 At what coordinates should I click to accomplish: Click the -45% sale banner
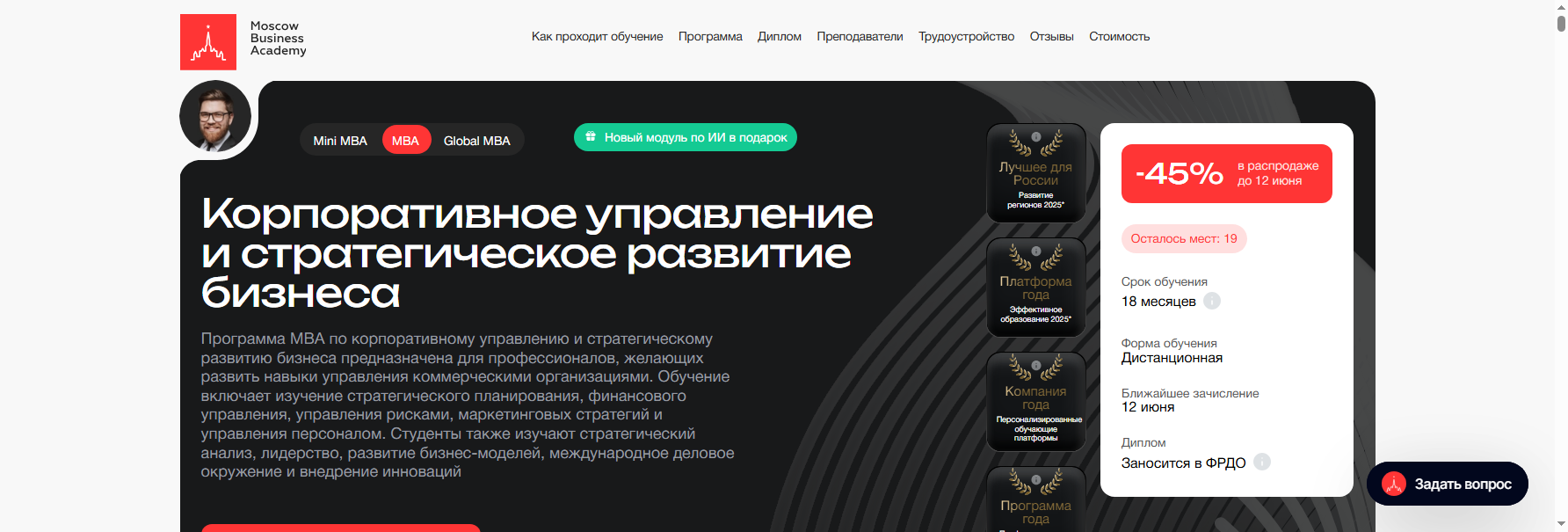click(x=1226, y=173)
